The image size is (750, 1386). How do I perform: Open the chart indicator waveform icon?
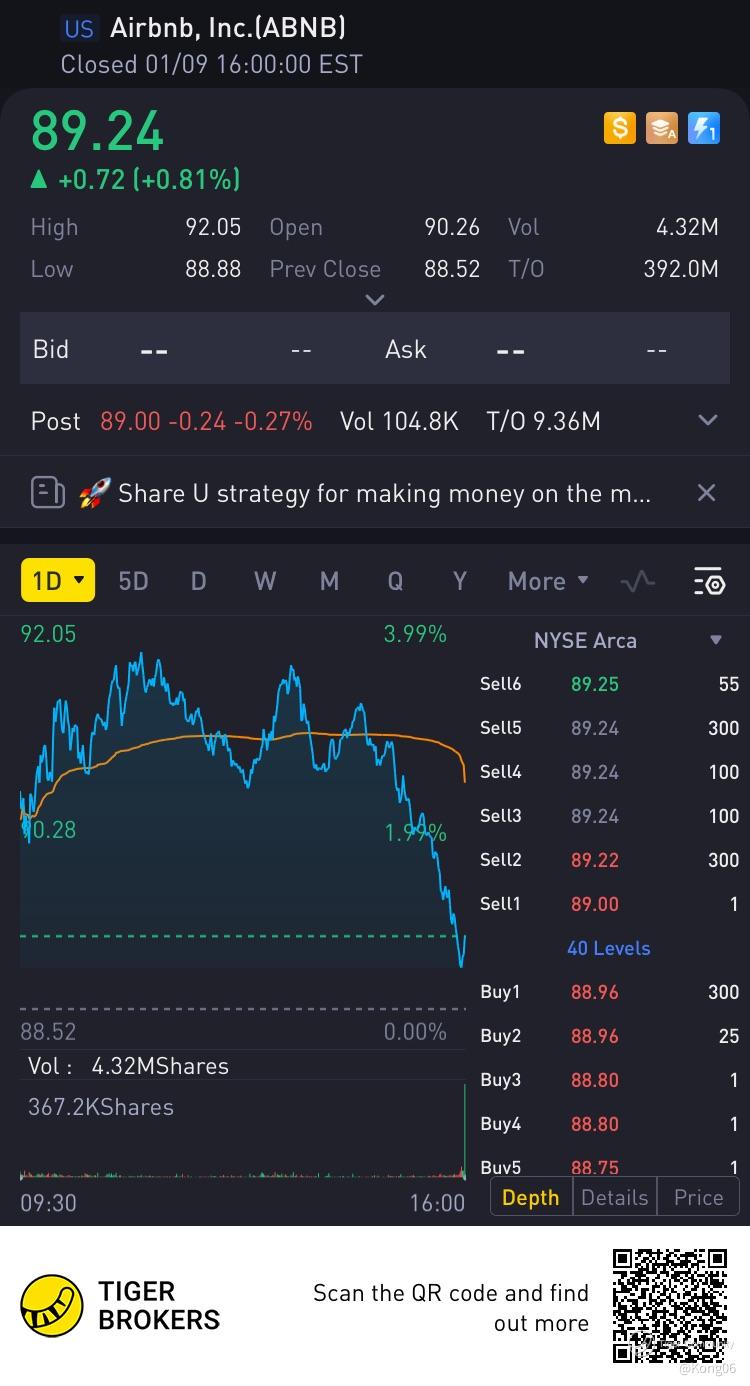tap(638, 581)
